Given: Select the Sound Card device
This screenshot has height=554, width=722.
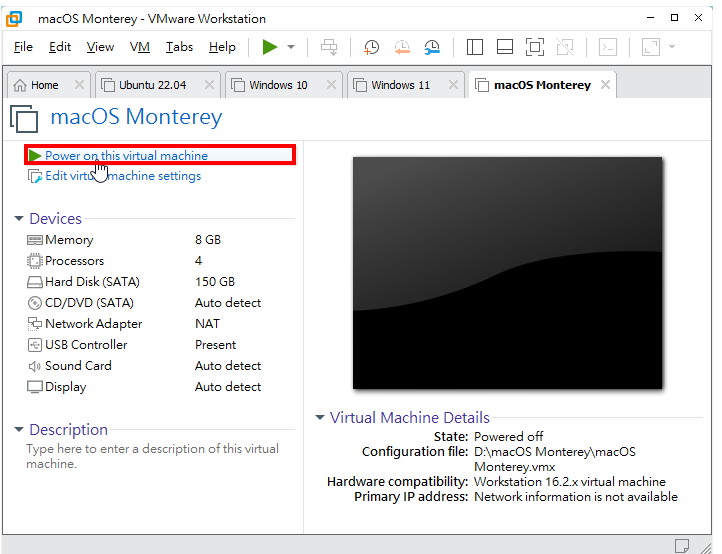Looking at the screenshot, I should pyautogui.click(x=160, y=366).
